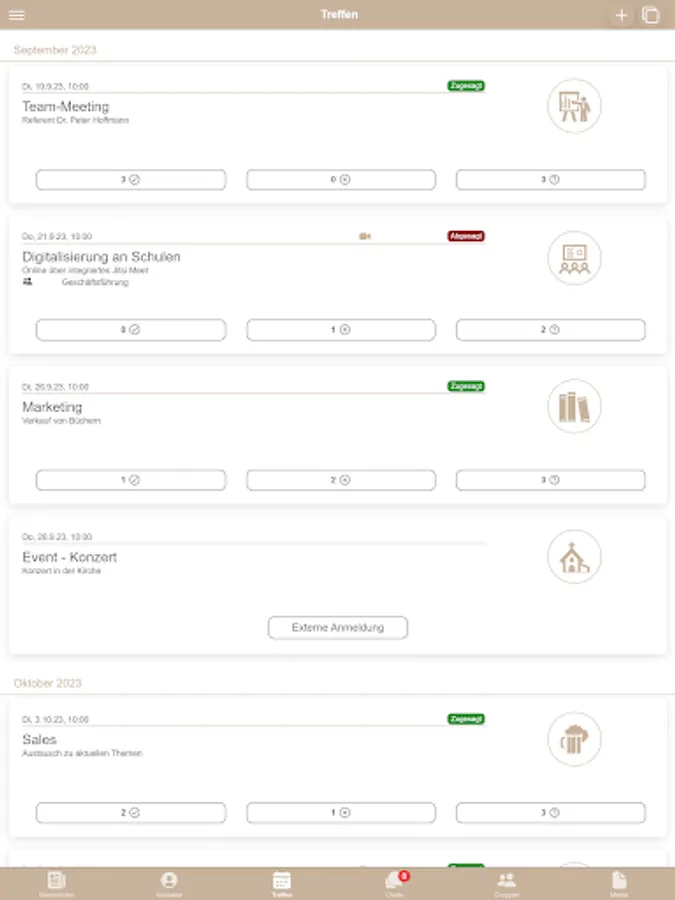675x900 pixels.
Task: Open the Gruppen tab
Action: point(507,881)
